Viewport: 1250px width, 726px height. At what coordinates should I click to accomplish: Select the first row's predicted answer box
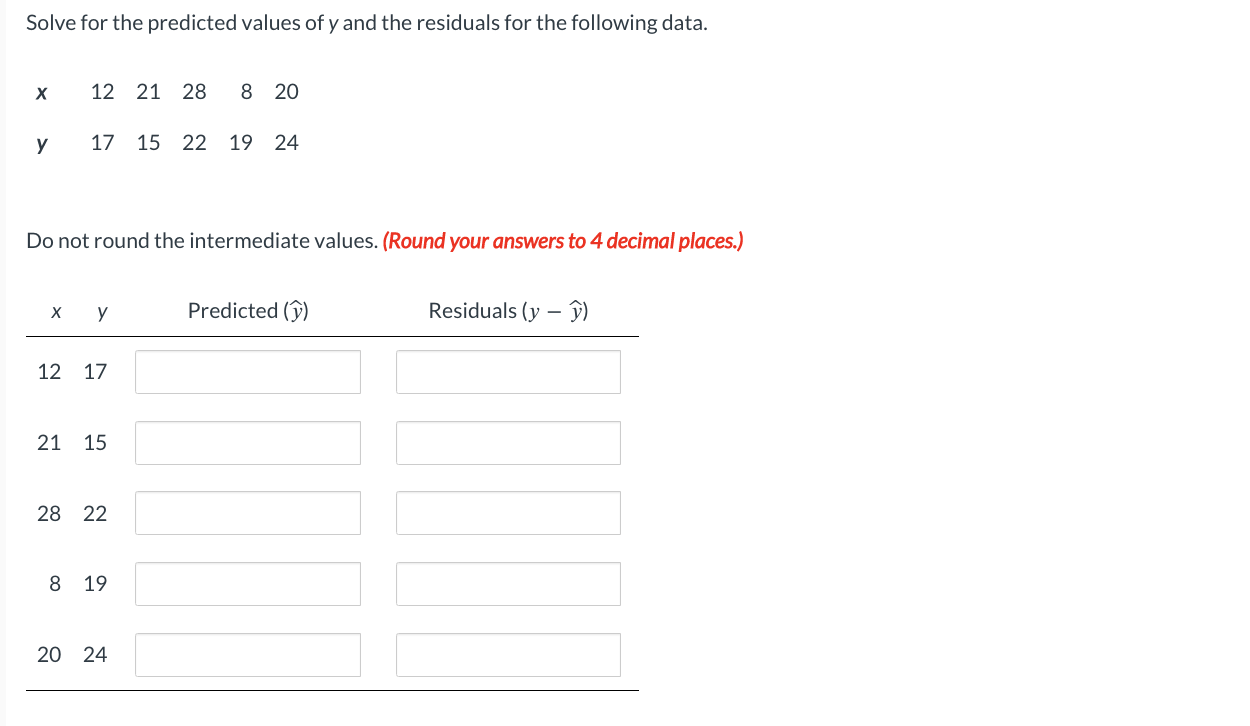(x=248, y=371)
